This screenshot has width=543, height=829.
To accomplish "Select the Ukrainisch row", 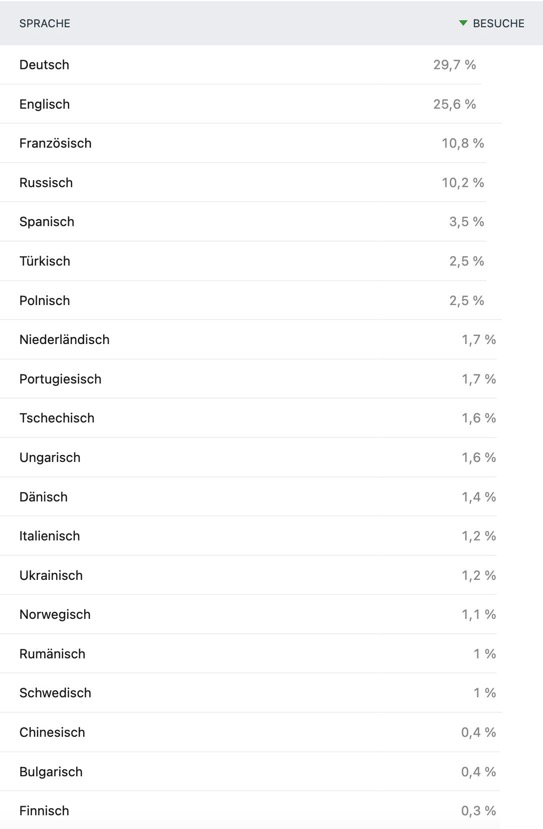I will pyautogui.click(x=271, y=575).
